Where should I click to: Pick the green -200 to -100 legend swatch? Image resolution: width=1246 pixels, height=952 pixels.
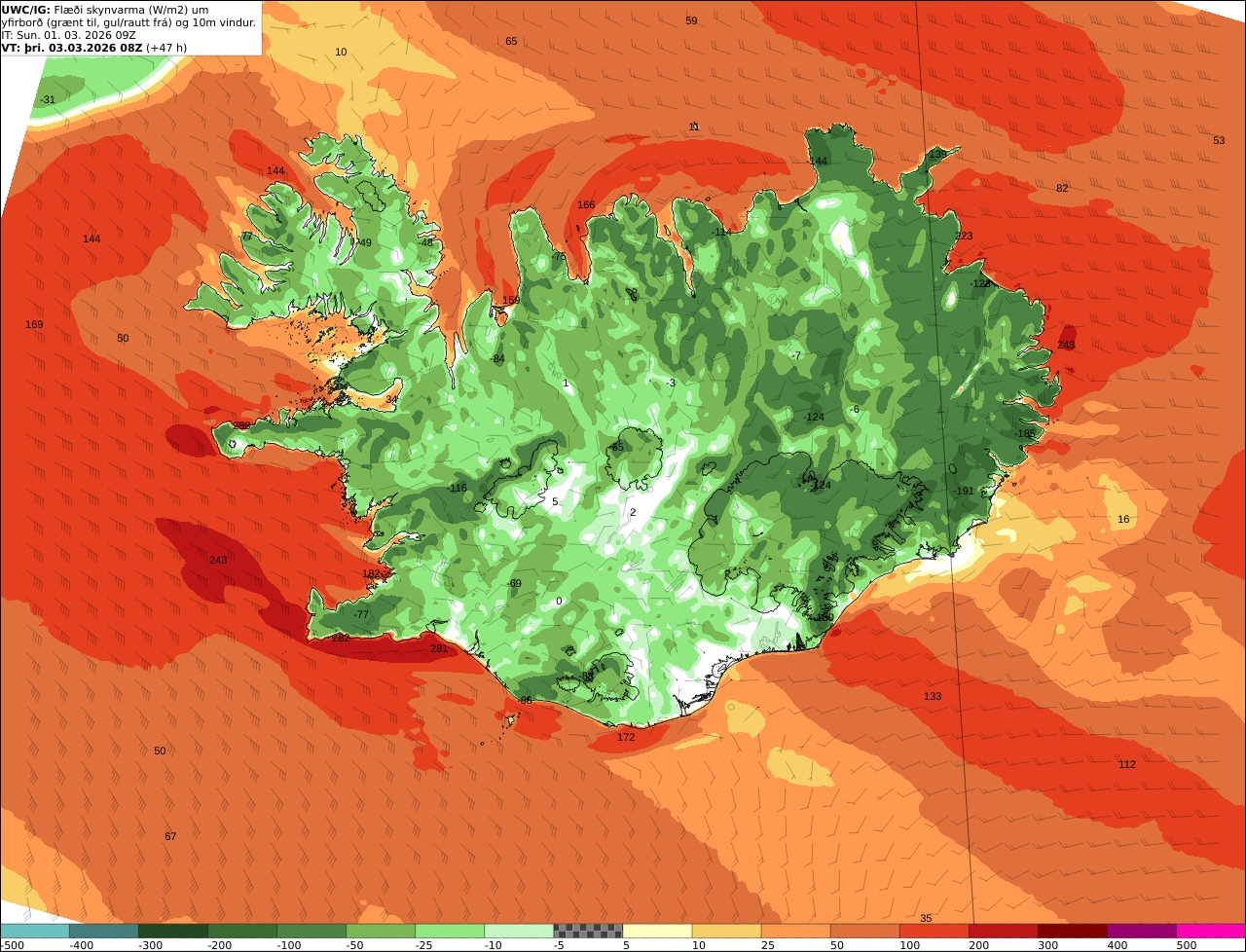tap(241, 931)
